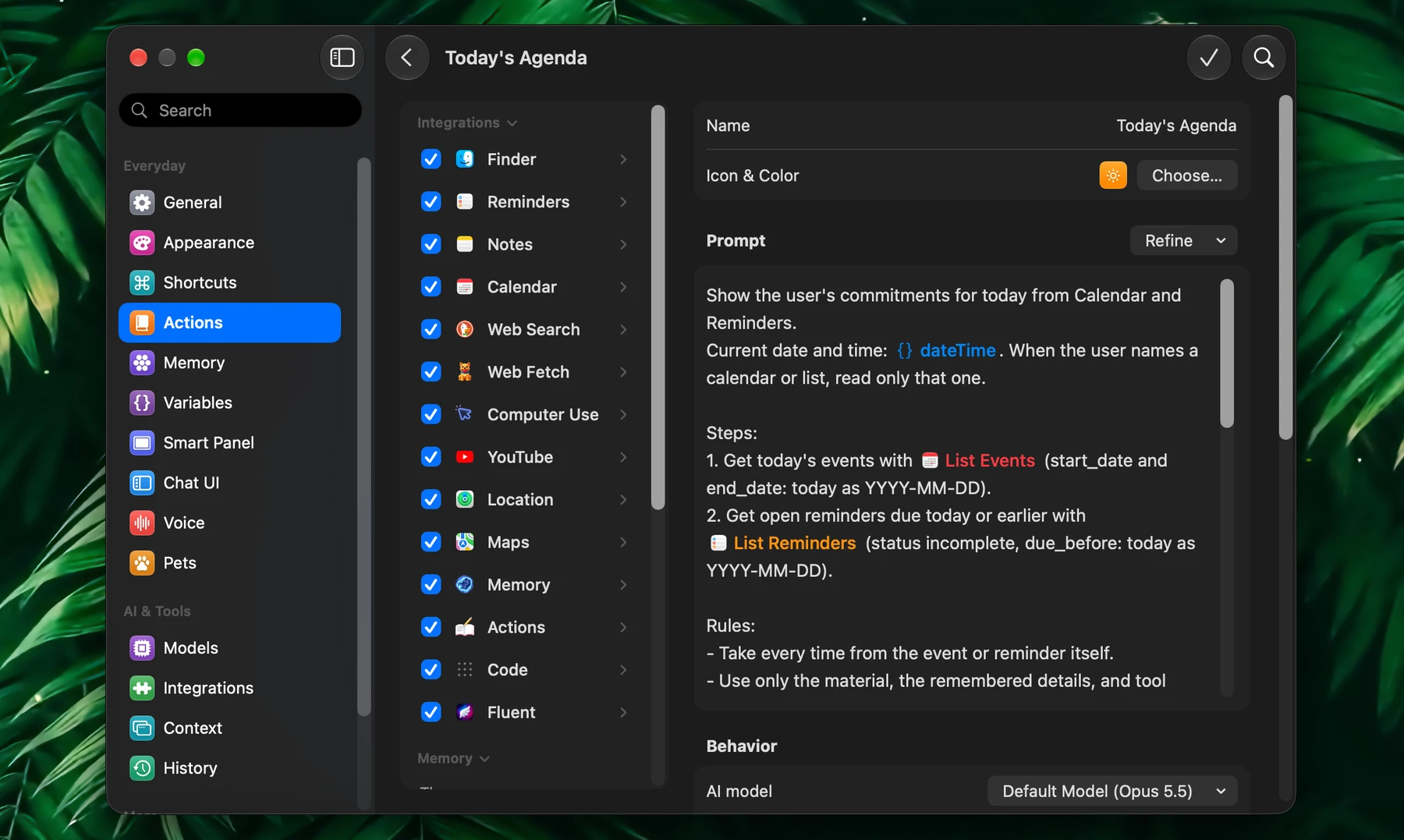Click the Choose... button for icon
The width and height of the screenshot is (1404, 840).
coord(1186,175)
